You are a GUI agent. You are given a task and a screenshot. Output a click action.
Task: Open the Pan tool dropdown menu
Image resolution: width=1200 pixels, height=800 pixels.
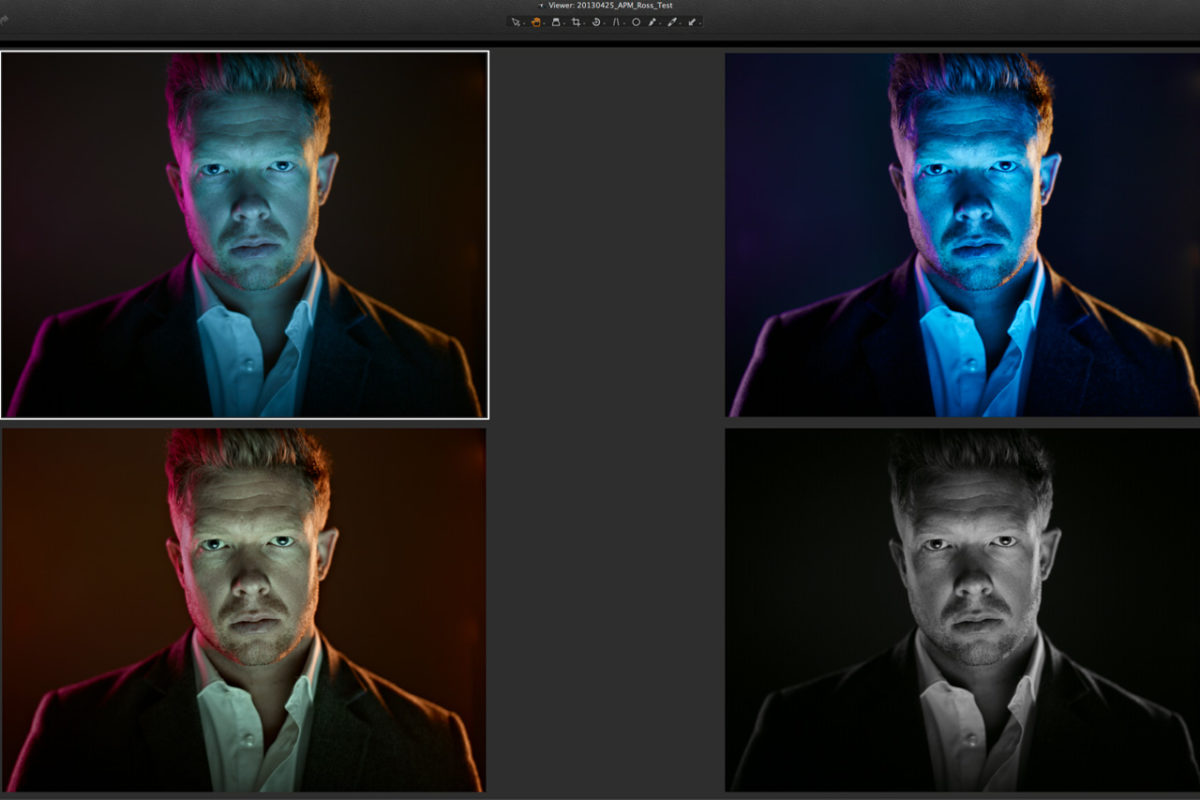tap(544, 23)
